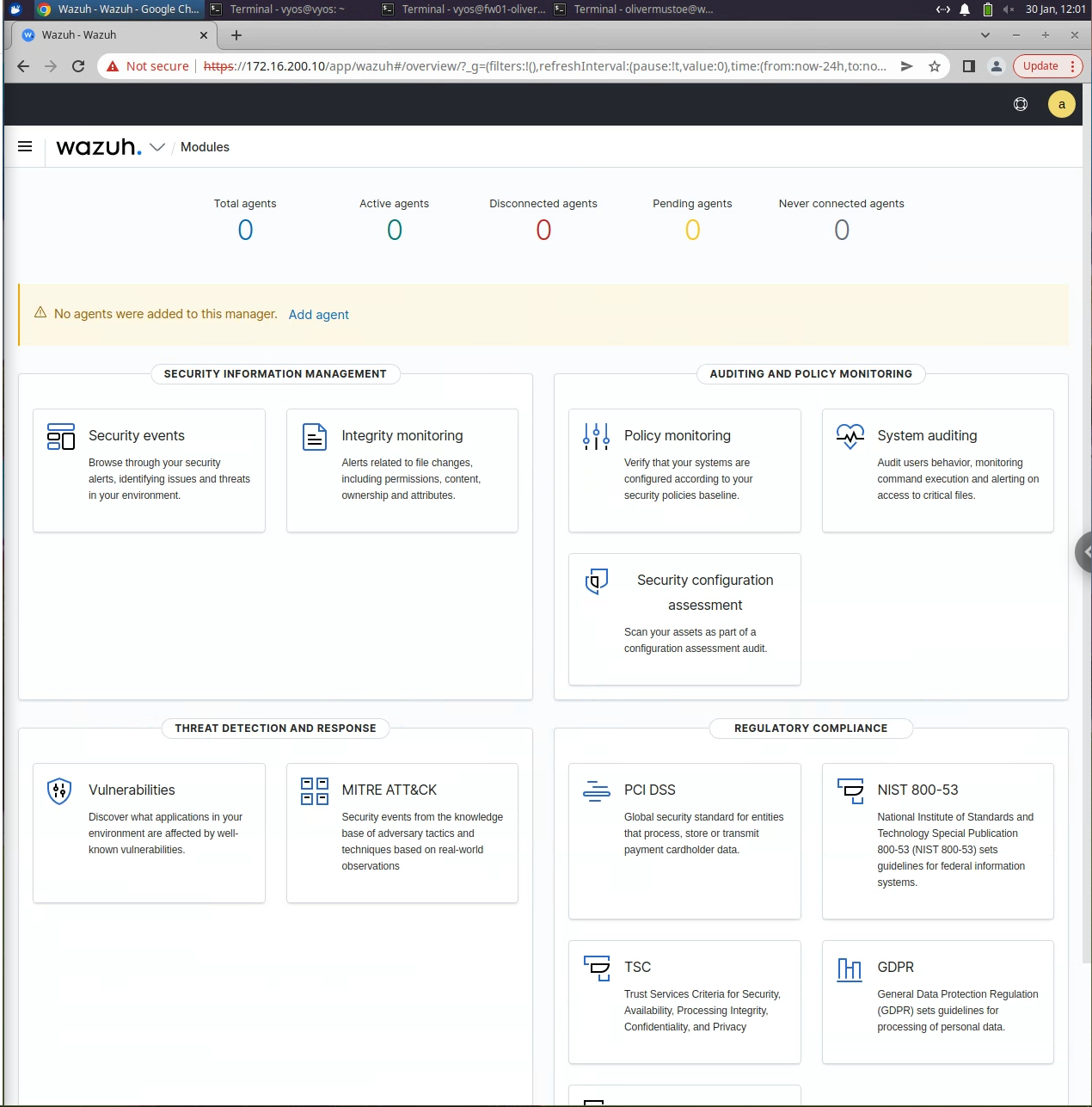This screenshot has width=1092, height=1107.
Task: Click the SECURITY INFORMATION MANAGEMENT heading
Action: 275,374
